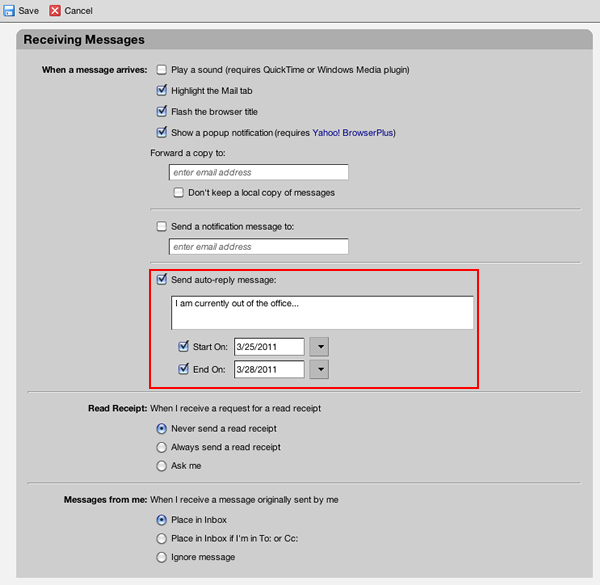Select Ignore message radio option

click(x=161, y=557)
